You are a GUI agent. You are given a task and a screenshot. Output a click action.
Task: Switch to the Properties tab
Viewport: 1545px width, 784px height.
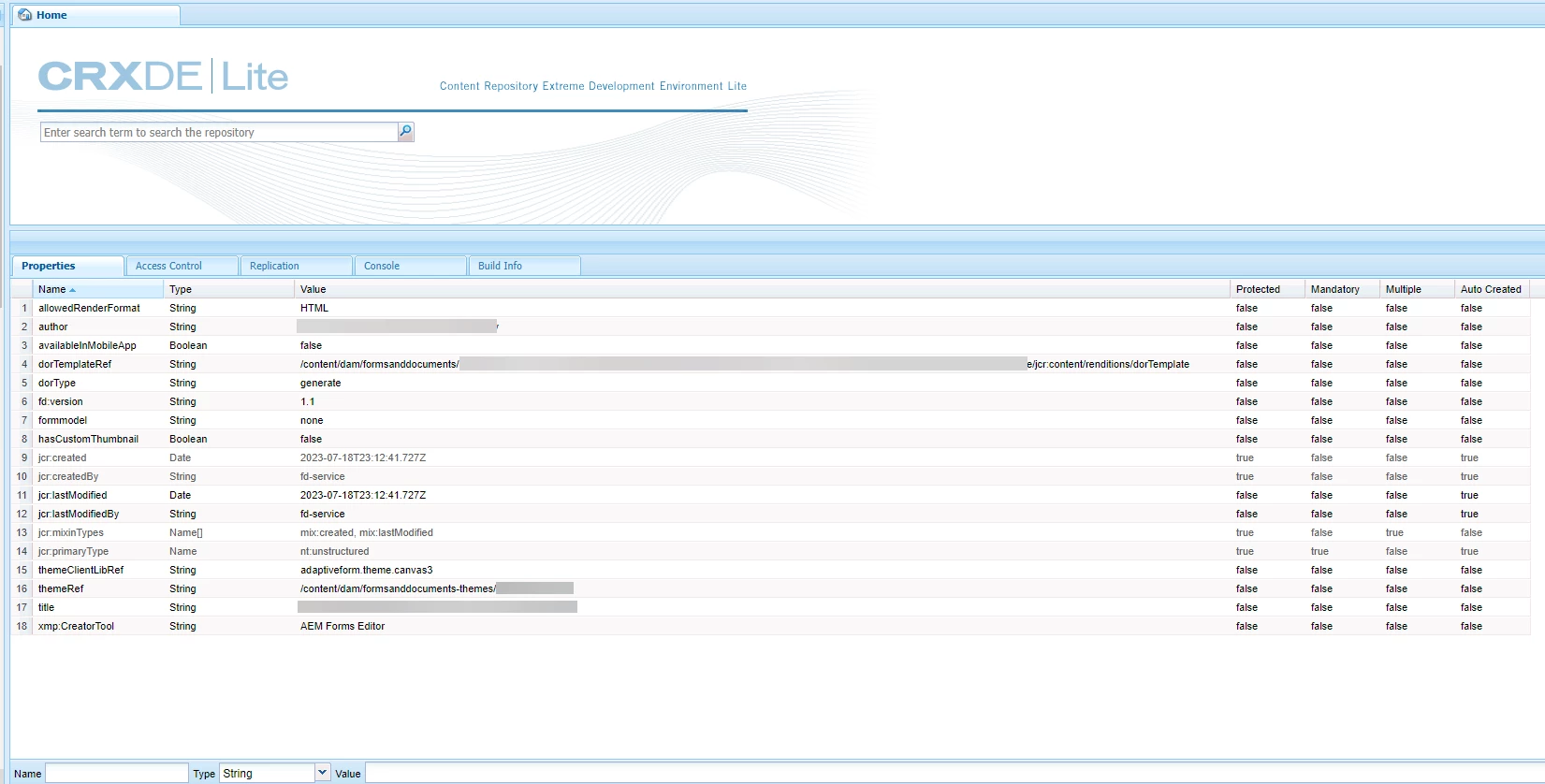click(67, 266)
